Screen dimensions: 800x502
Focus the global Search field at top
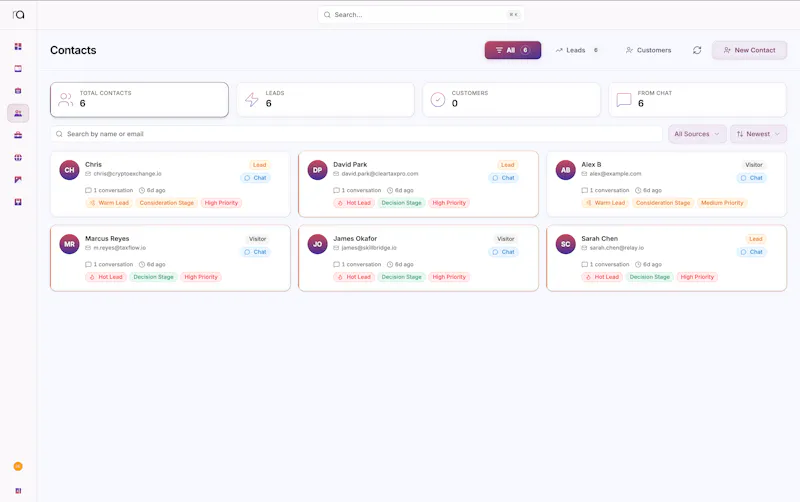421,15
